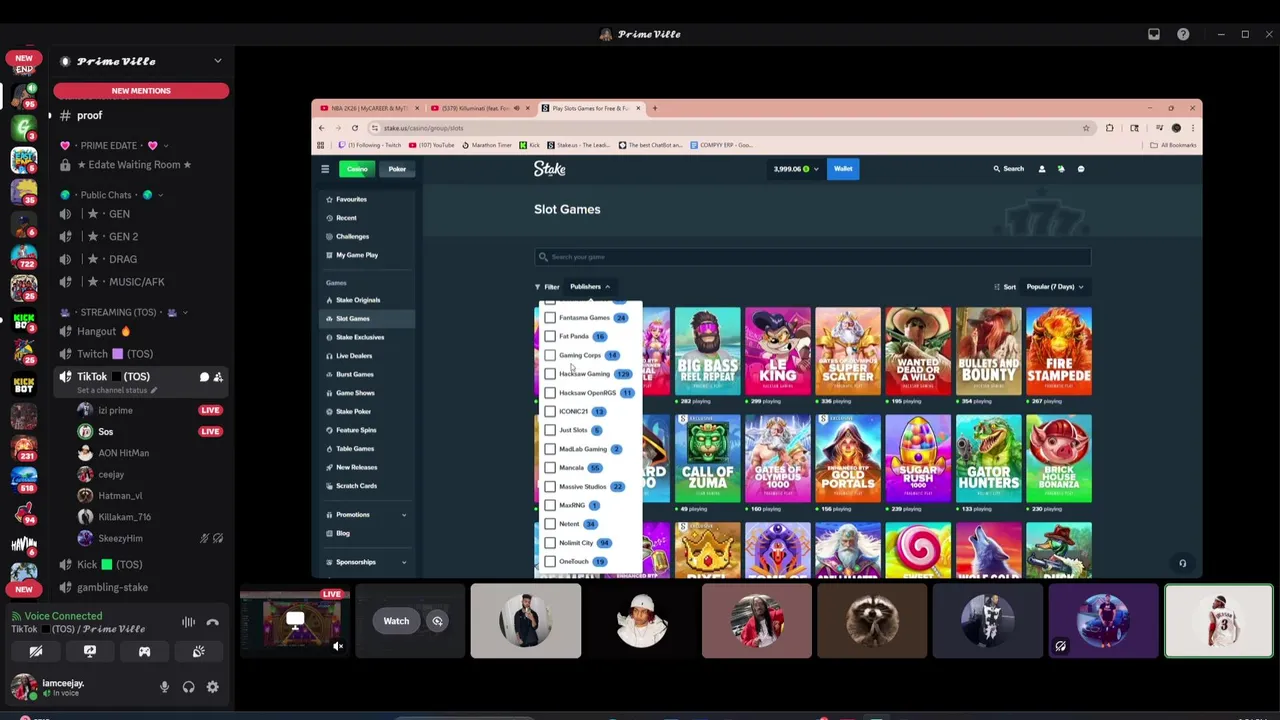Open Stake chat bubble icon
The image size is (1280, 720).
pyautogui.click(x=1081, y=169)
